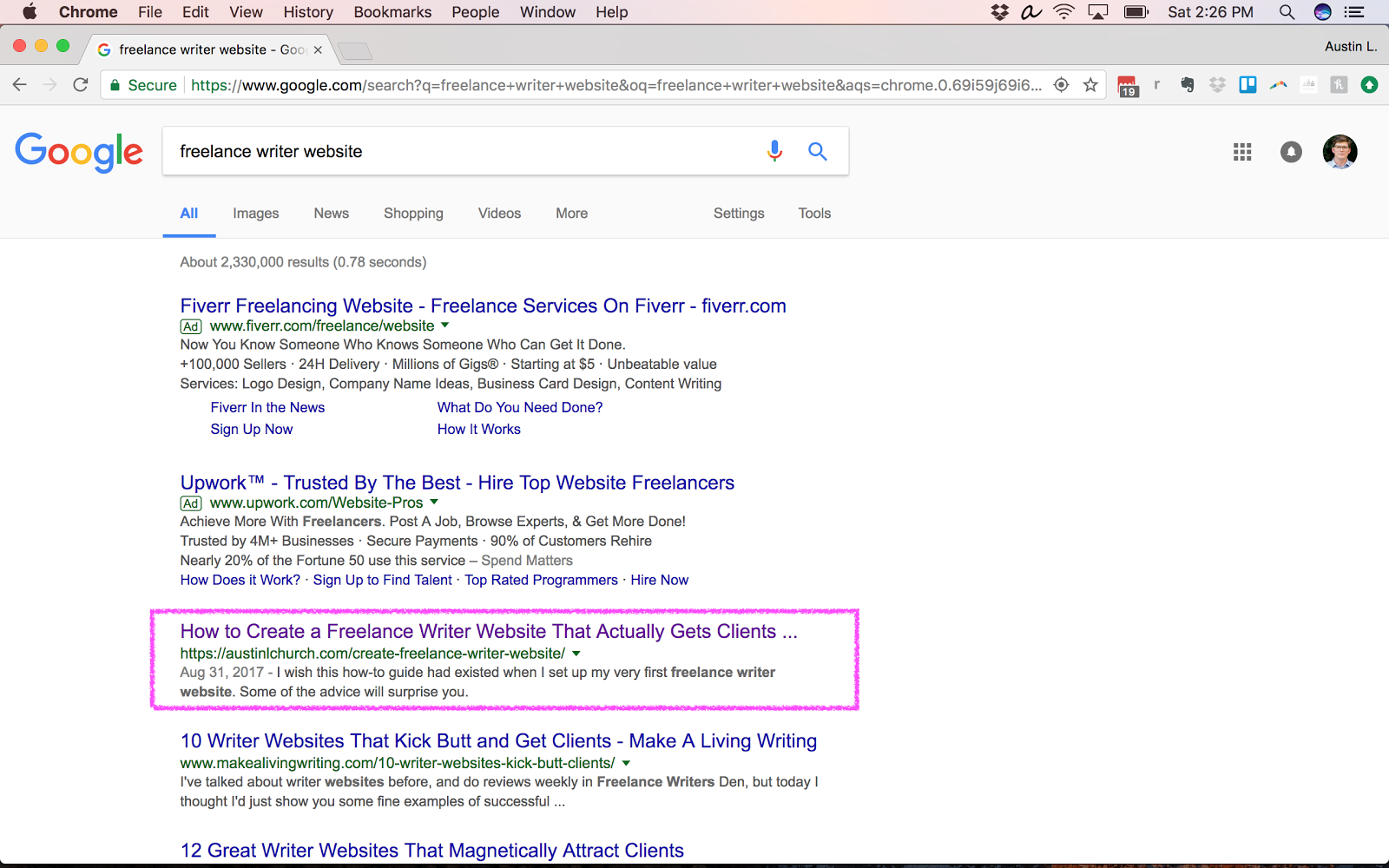Open the People menu
This screenshot has height=868, width=1389.
coord(476,12)
